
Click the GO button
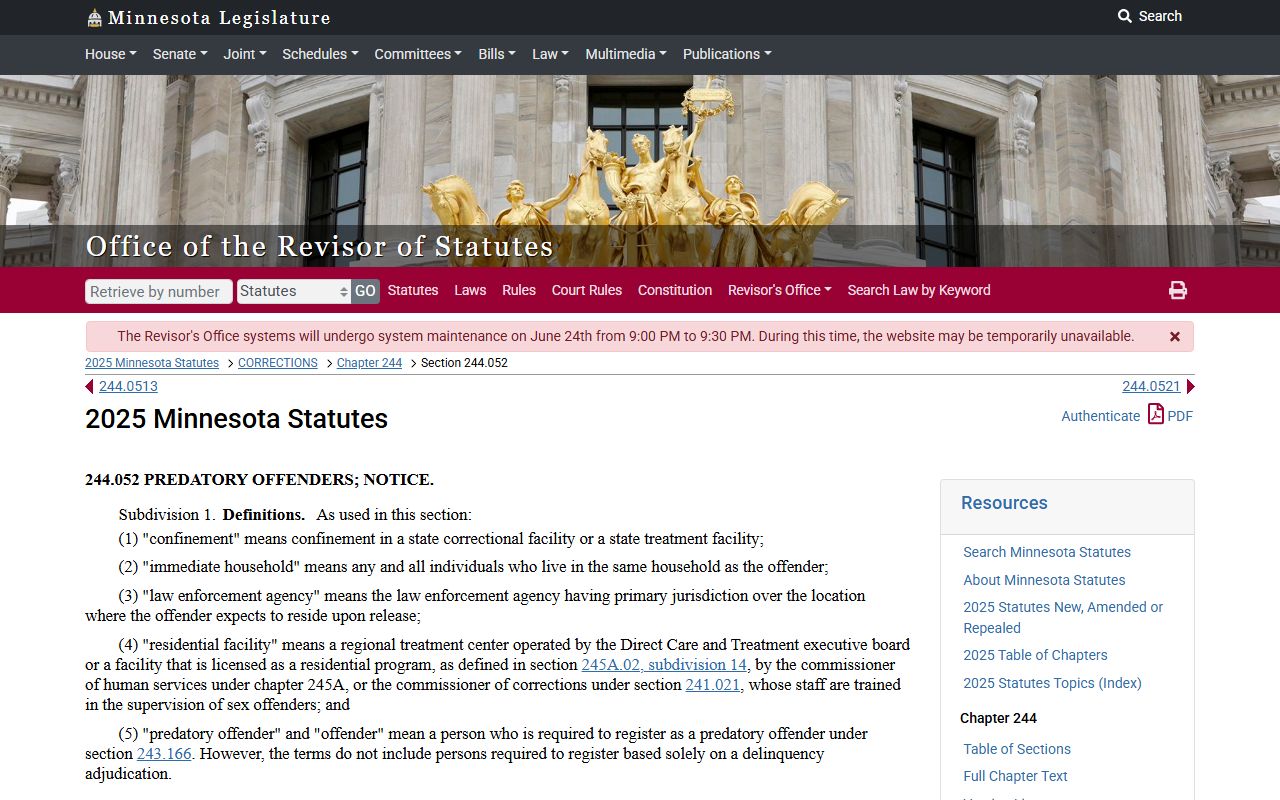point(365,291)
